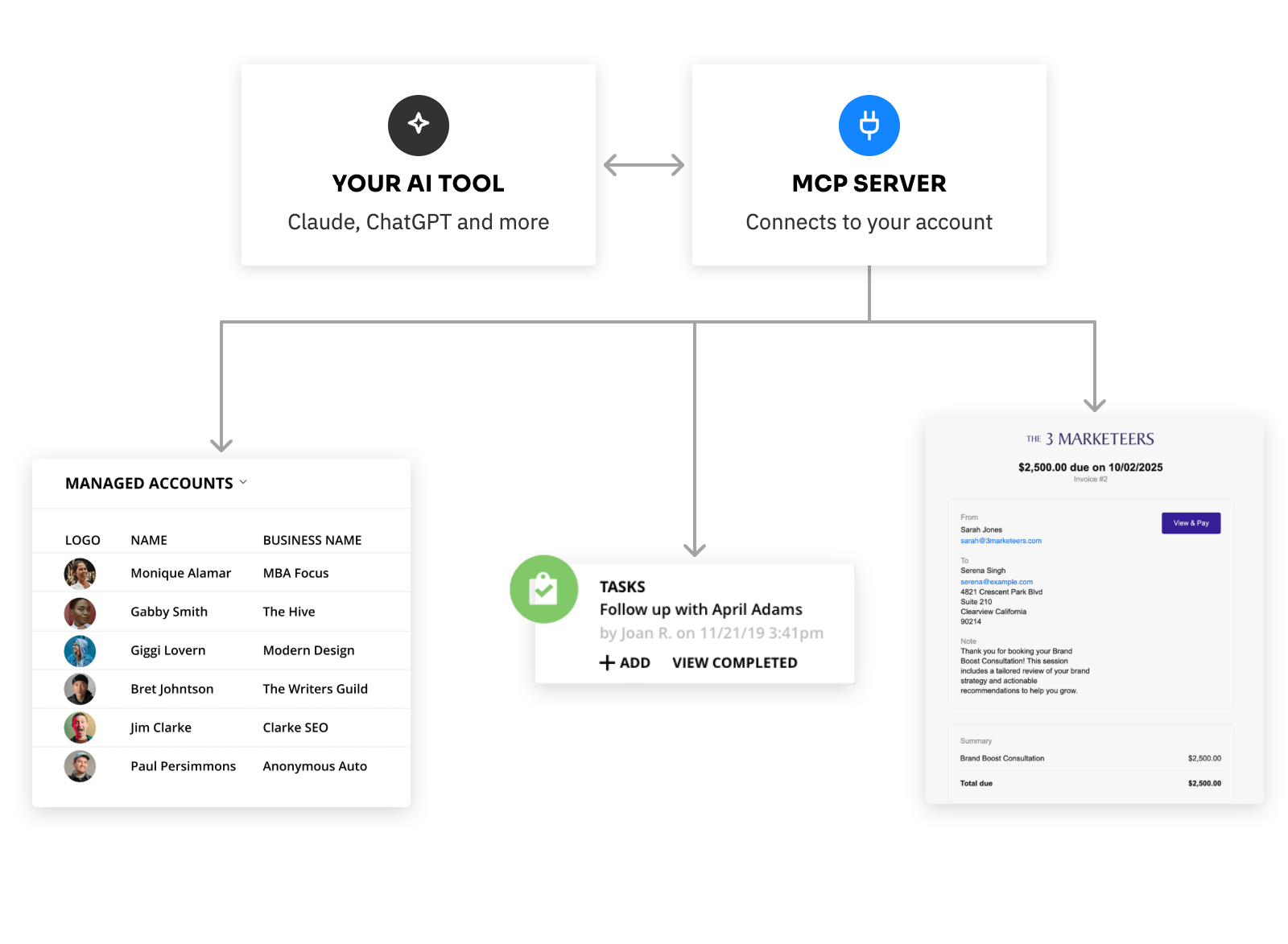Viewport: 1288px width, 944px height.
Task: Click the plus icon beside ADD
Action: tap(607, 662)
